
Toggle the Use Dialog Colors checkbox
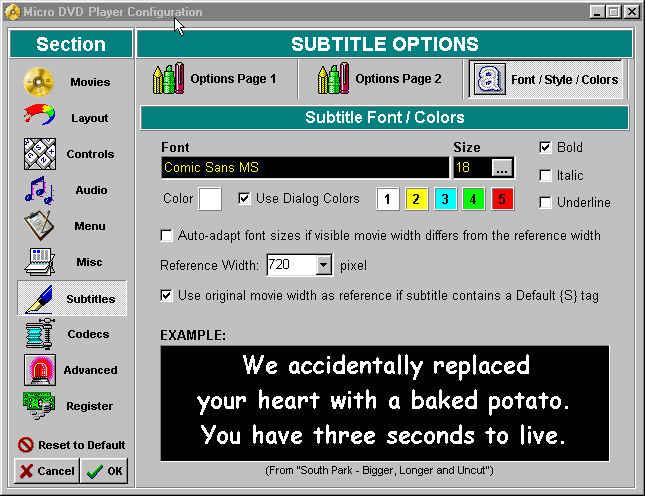[x=244, y=198]
